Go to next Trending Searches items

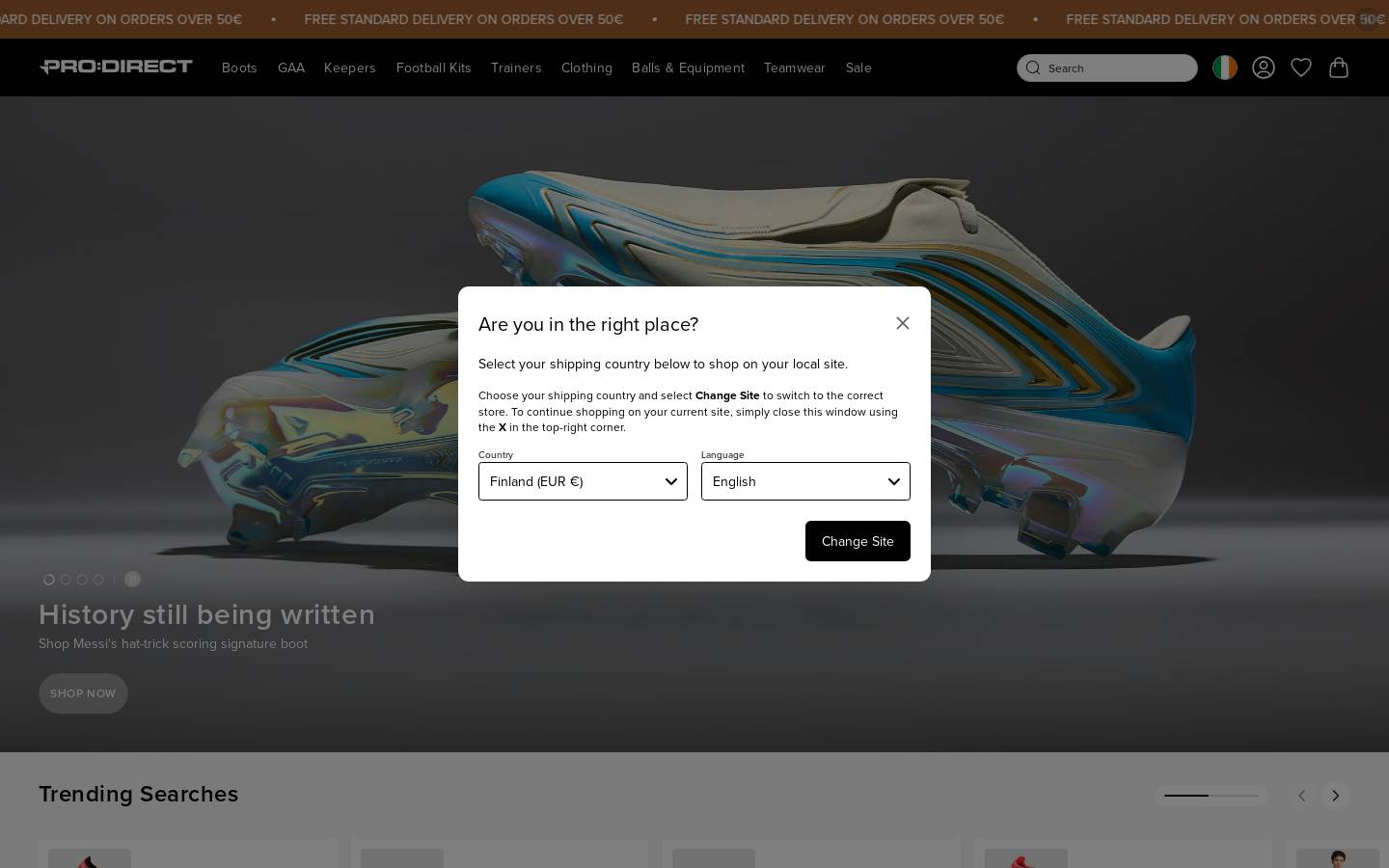pyautogui.click(x=1336, y=796)
